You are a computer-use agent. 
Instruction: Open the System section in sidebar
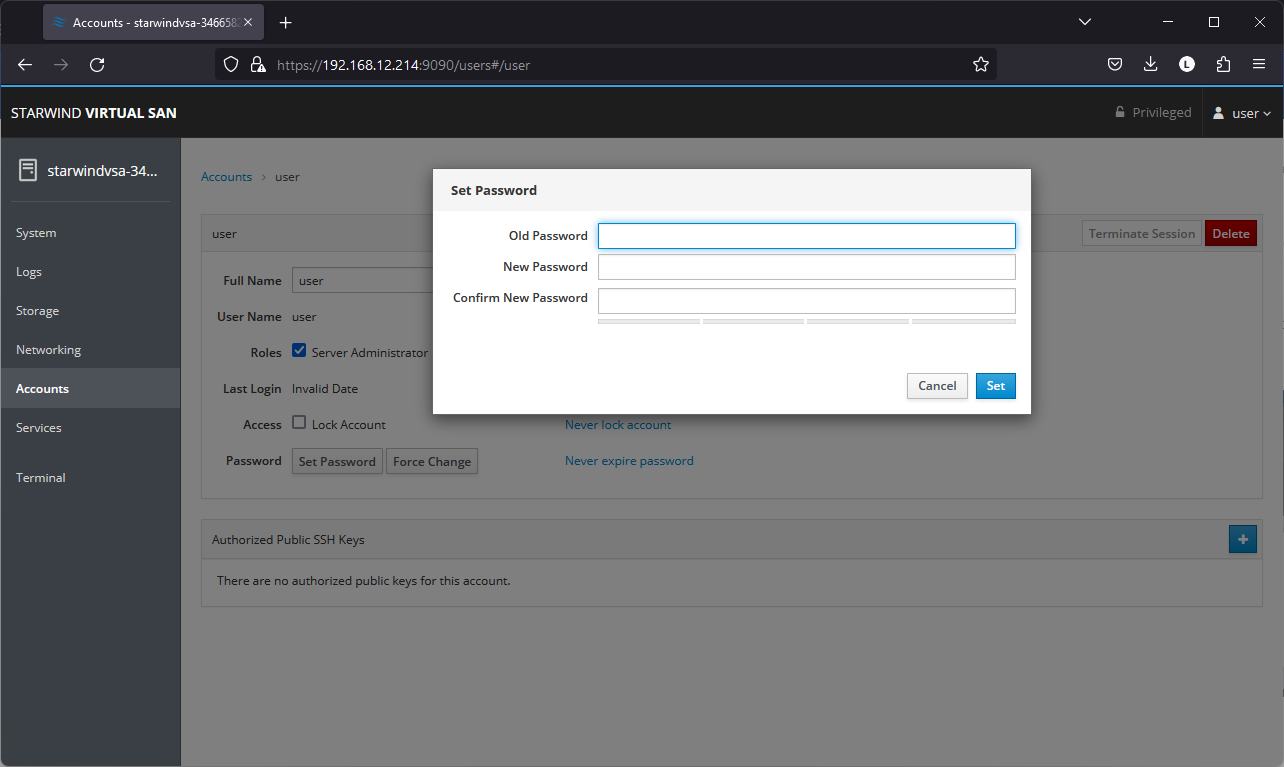pos(90,233)
